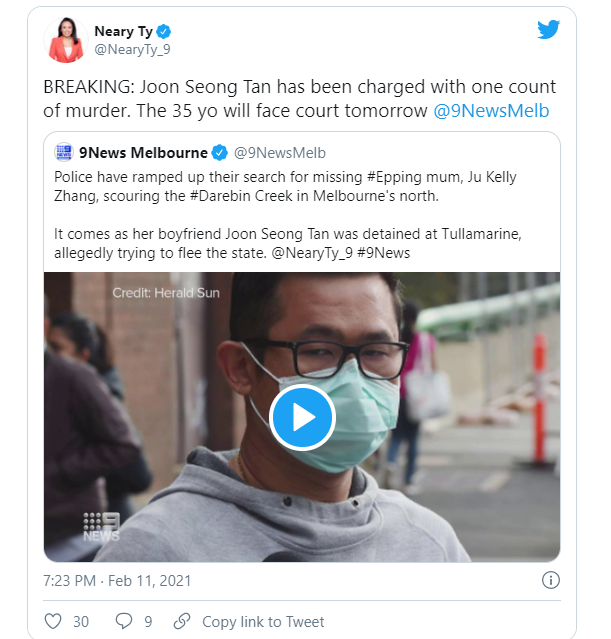This screenshot has height=639, width=611.
Task: Open 9News Melbourne name in quoted tweet
Action: point(143,152)
